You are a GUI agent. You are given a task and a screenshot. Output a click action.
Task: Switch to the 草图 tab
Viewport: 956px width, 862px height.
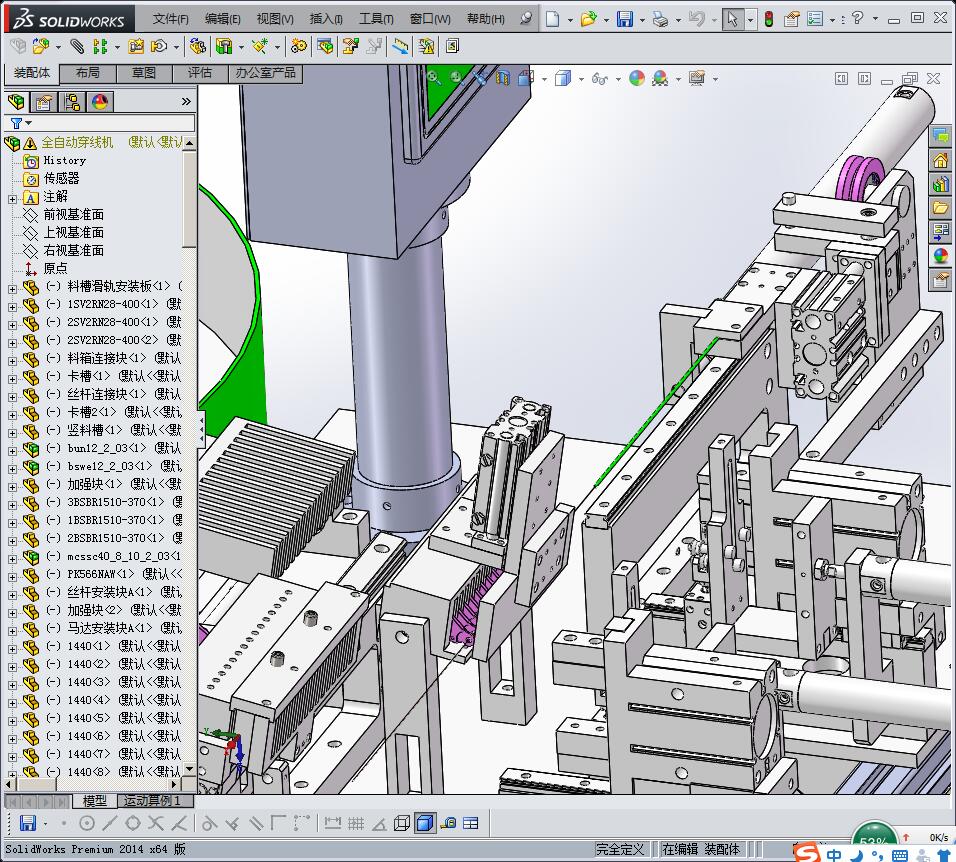144,73
